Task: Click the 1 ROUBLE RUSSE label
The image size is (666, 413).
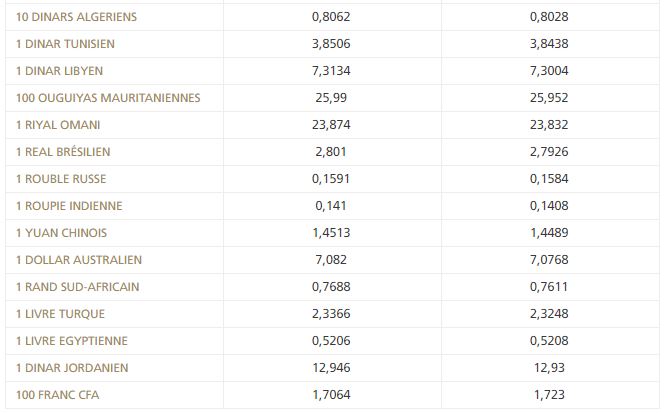Action: click(61, 179)
